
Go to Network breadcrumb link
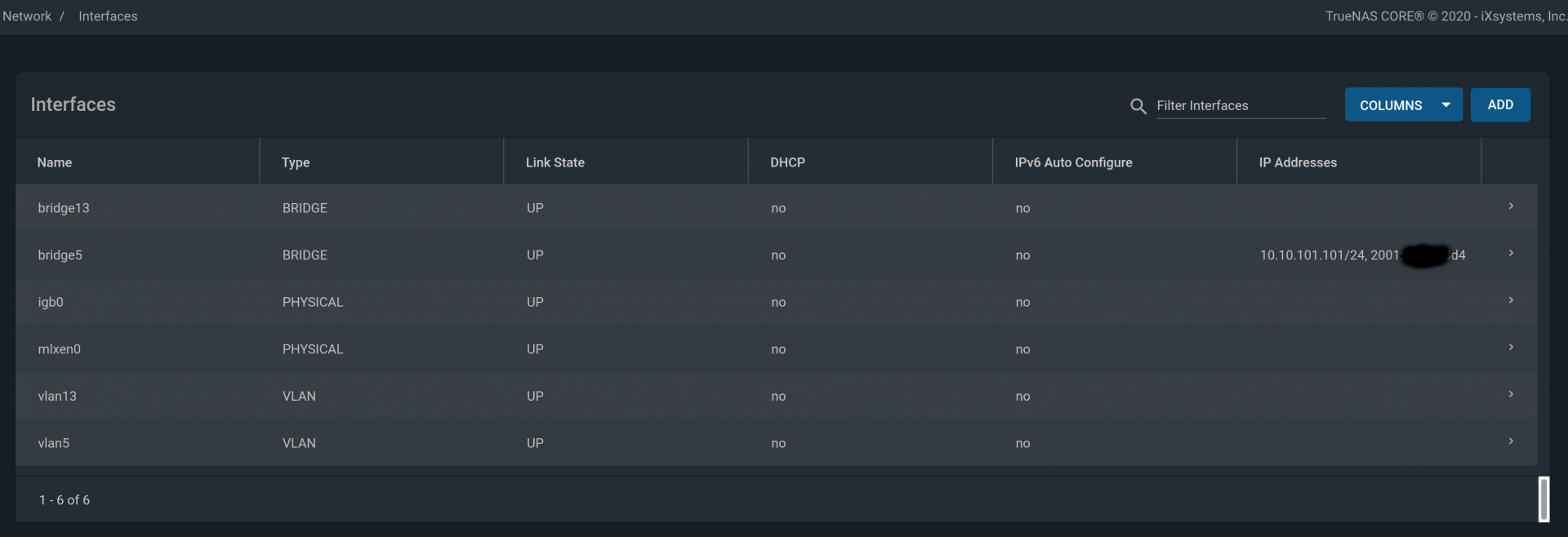(x=27, y=16)
